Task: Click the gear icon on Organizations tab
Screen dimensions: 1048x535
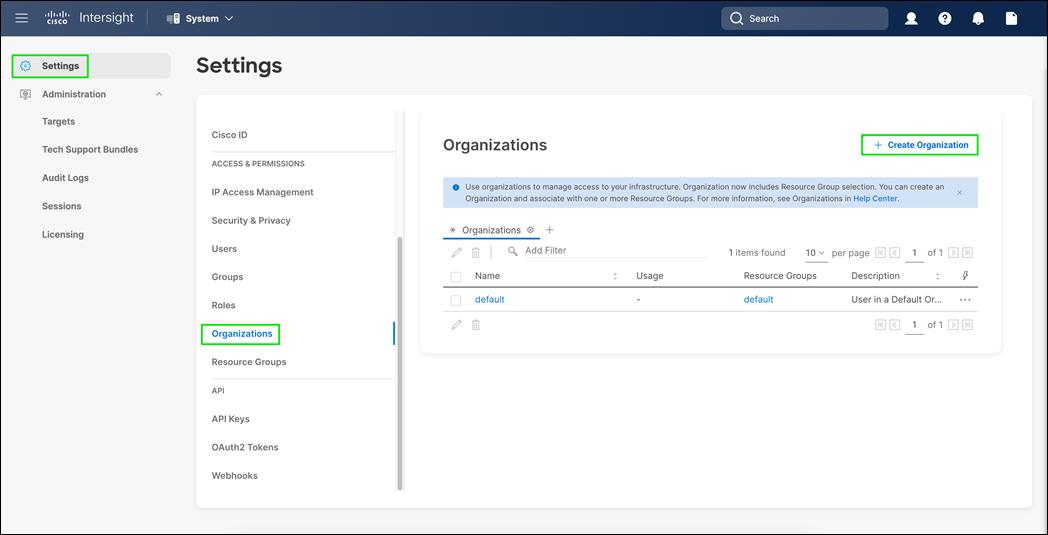Action: click(531, 229)
